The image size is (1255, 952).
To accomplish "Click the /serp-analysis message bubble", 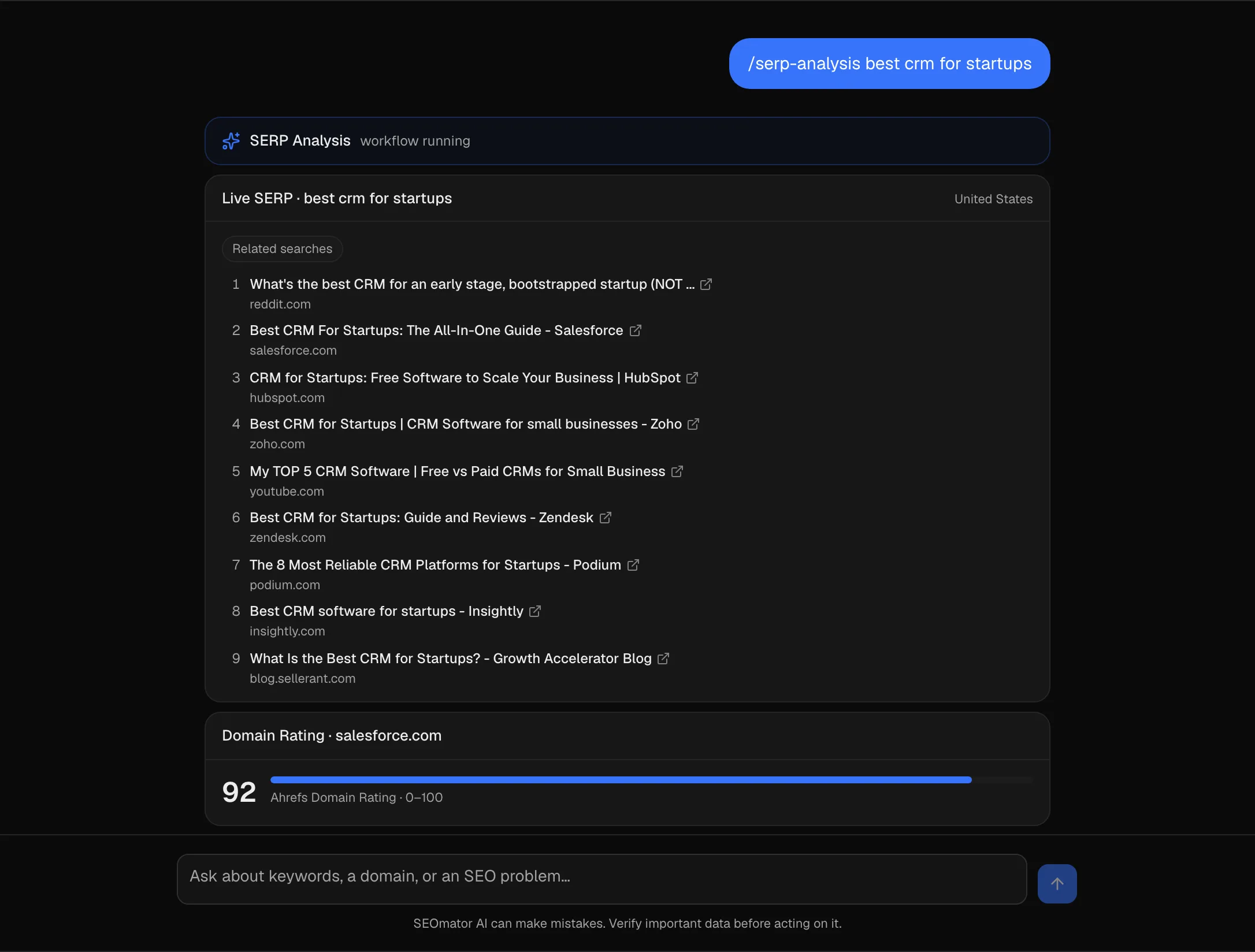I will tap(889, 64).
